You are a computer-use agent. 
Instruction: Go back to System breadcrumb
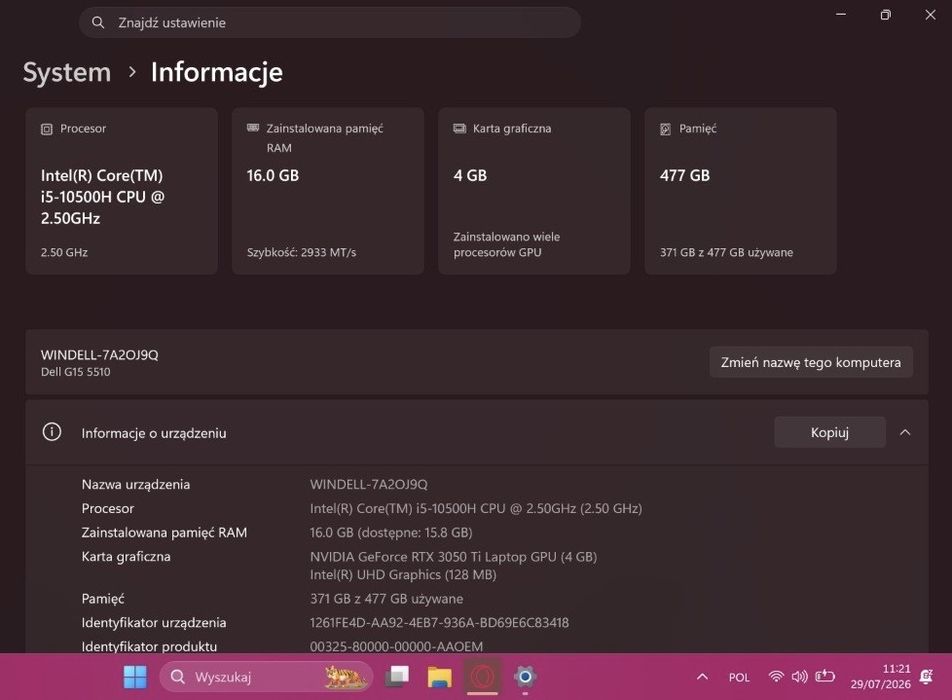click(67, 72)
